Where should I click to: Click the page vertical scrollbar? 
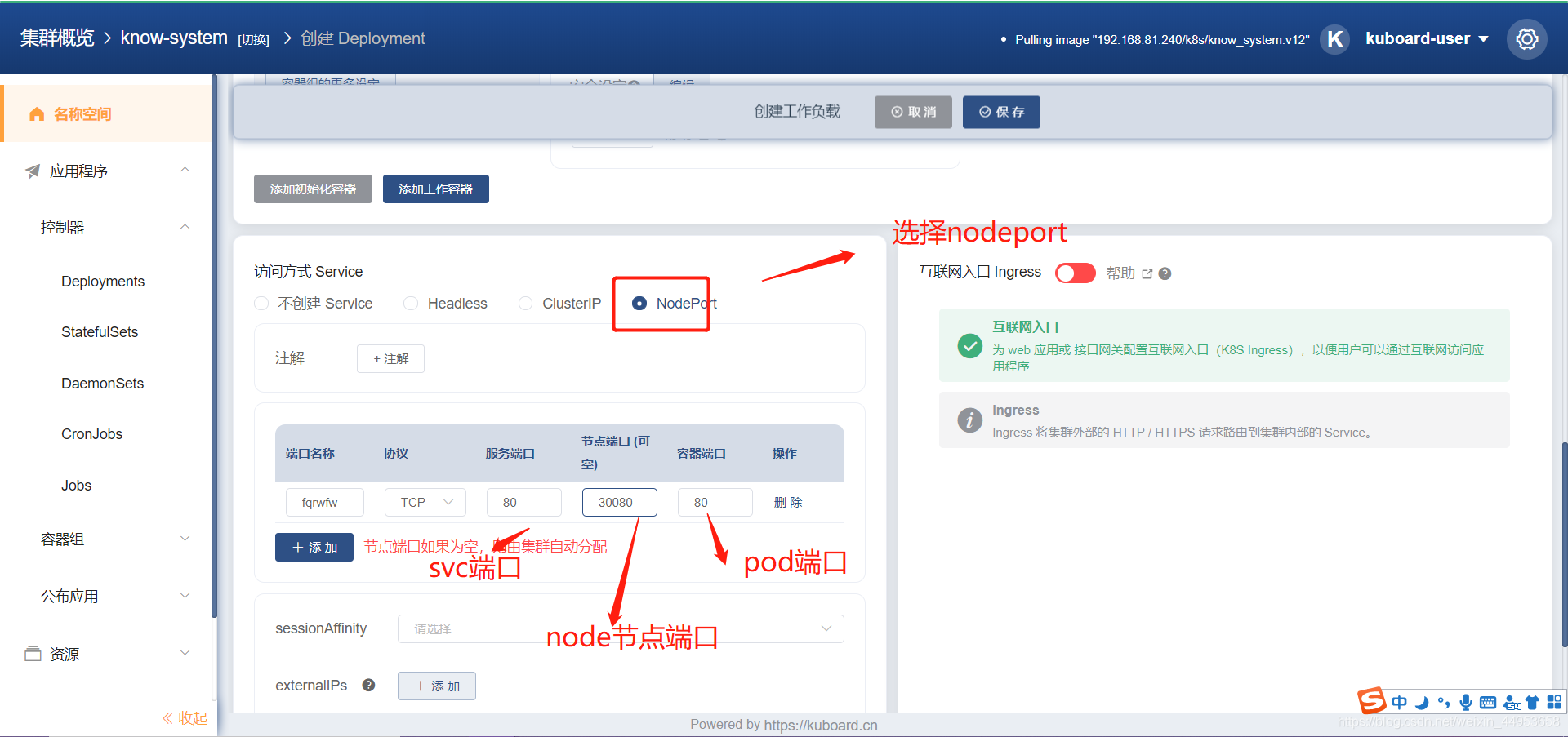click(1564, 544)
